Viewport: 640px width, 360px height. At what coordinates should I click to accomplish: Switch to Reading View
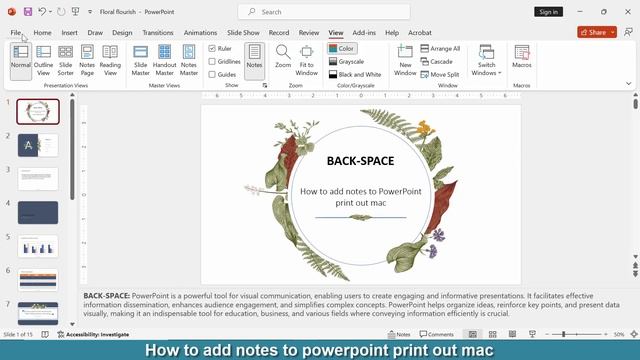click(x=110, y=61)
